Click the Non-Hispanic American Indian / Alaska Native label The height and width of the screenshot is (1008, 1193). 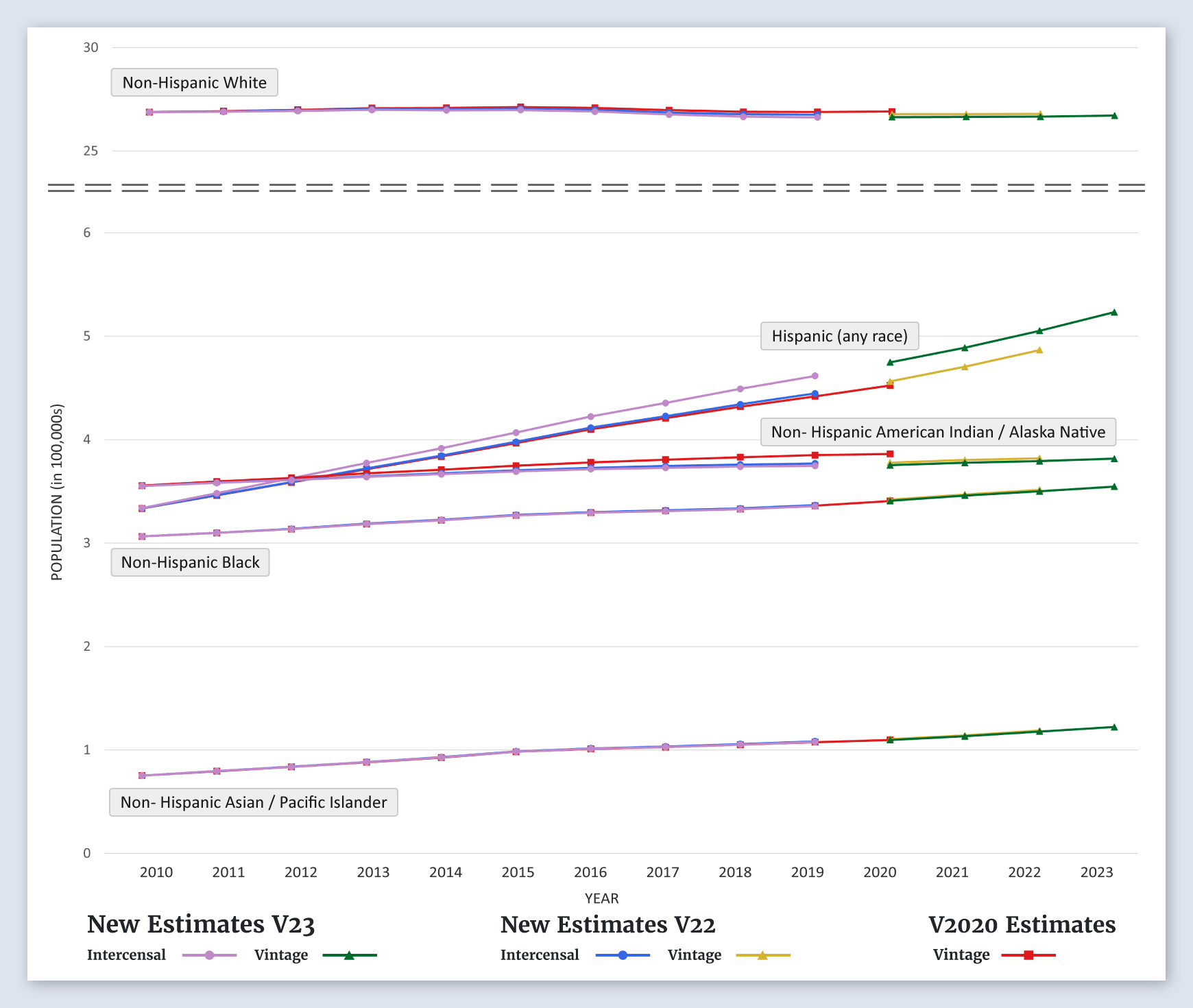[938, 432]
